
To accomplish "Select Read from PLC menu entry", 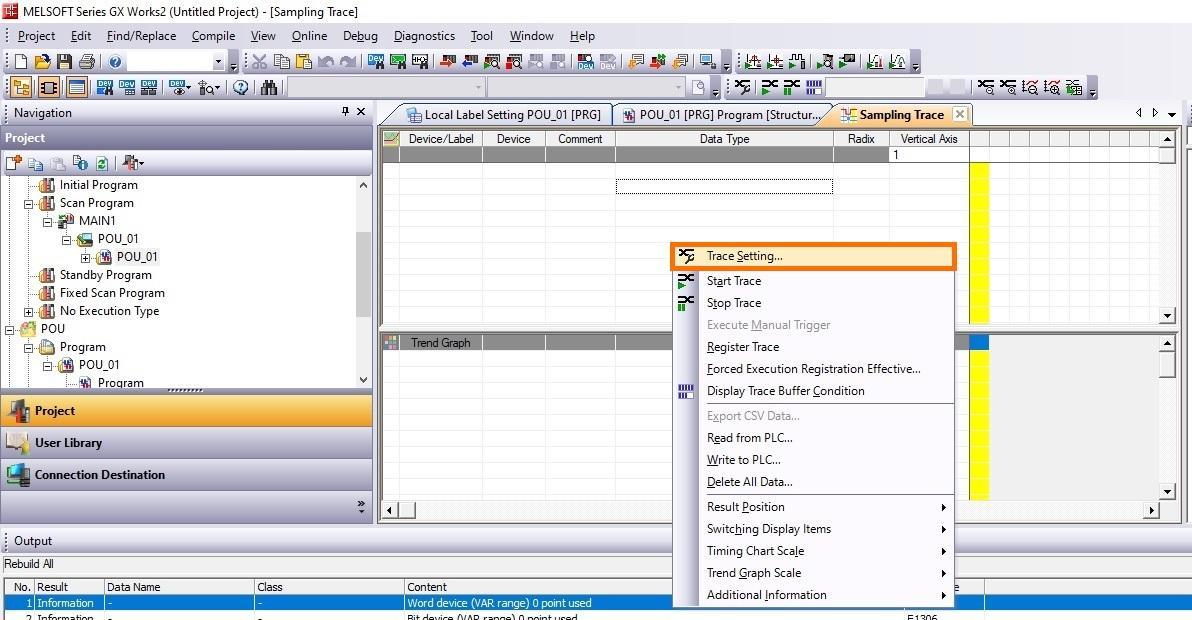I will pos(813,438).
